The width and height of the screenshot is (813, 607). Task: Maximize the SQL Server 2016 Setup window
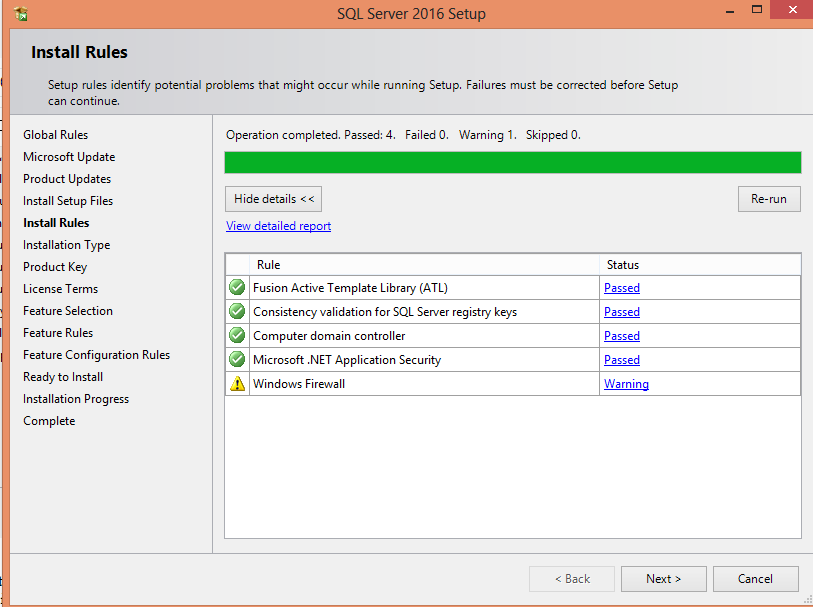(757, 10)
